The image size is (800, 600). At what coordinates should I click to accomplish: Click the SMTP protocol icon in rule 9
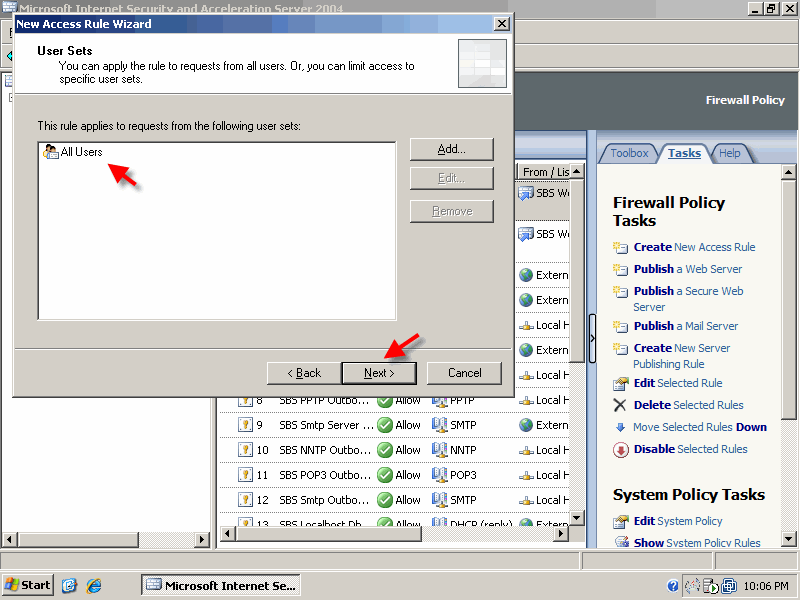click(x=439, y=424)
